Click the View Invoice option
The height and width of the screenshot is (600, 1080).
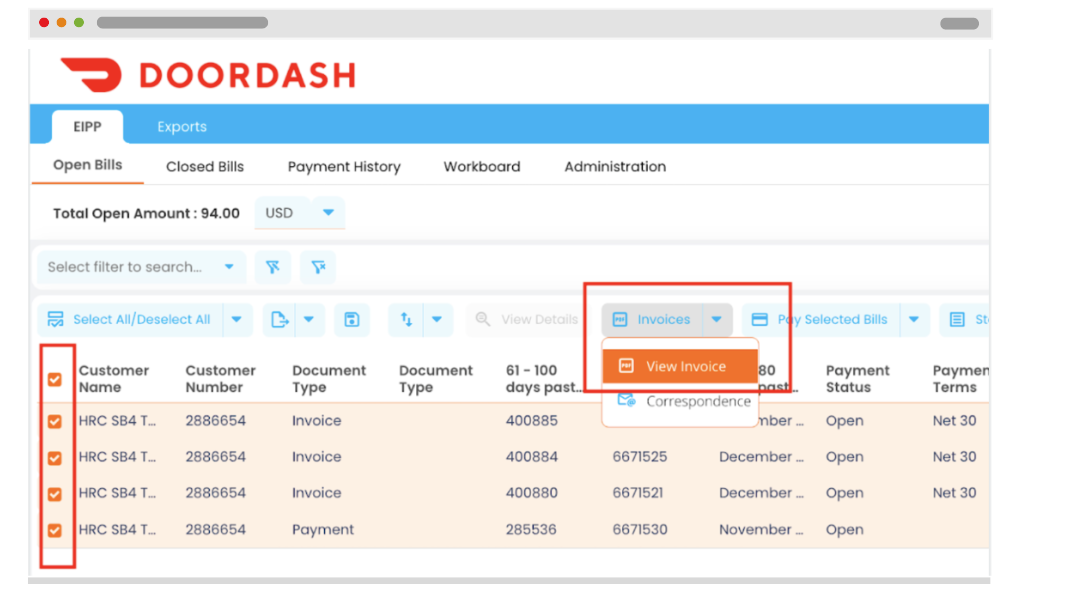[x=679, y=365]
